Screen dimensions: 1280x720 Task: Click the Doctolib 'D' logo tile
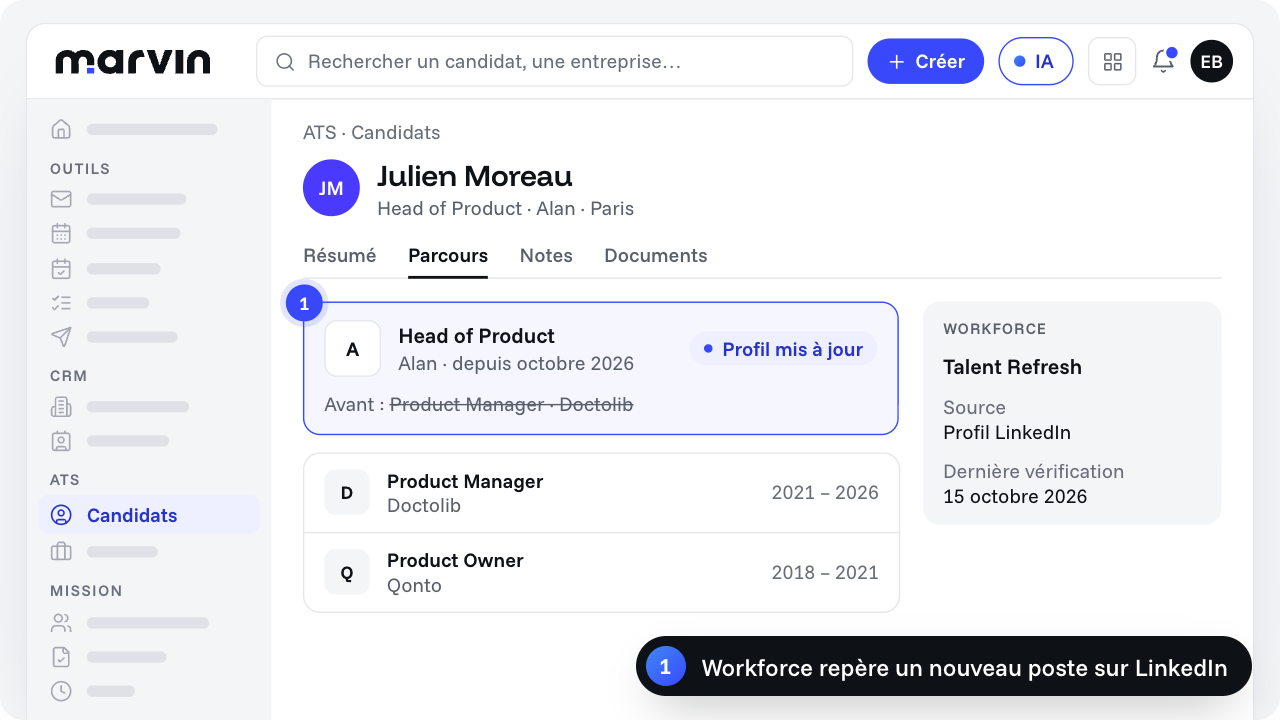(x=347, y=493)
